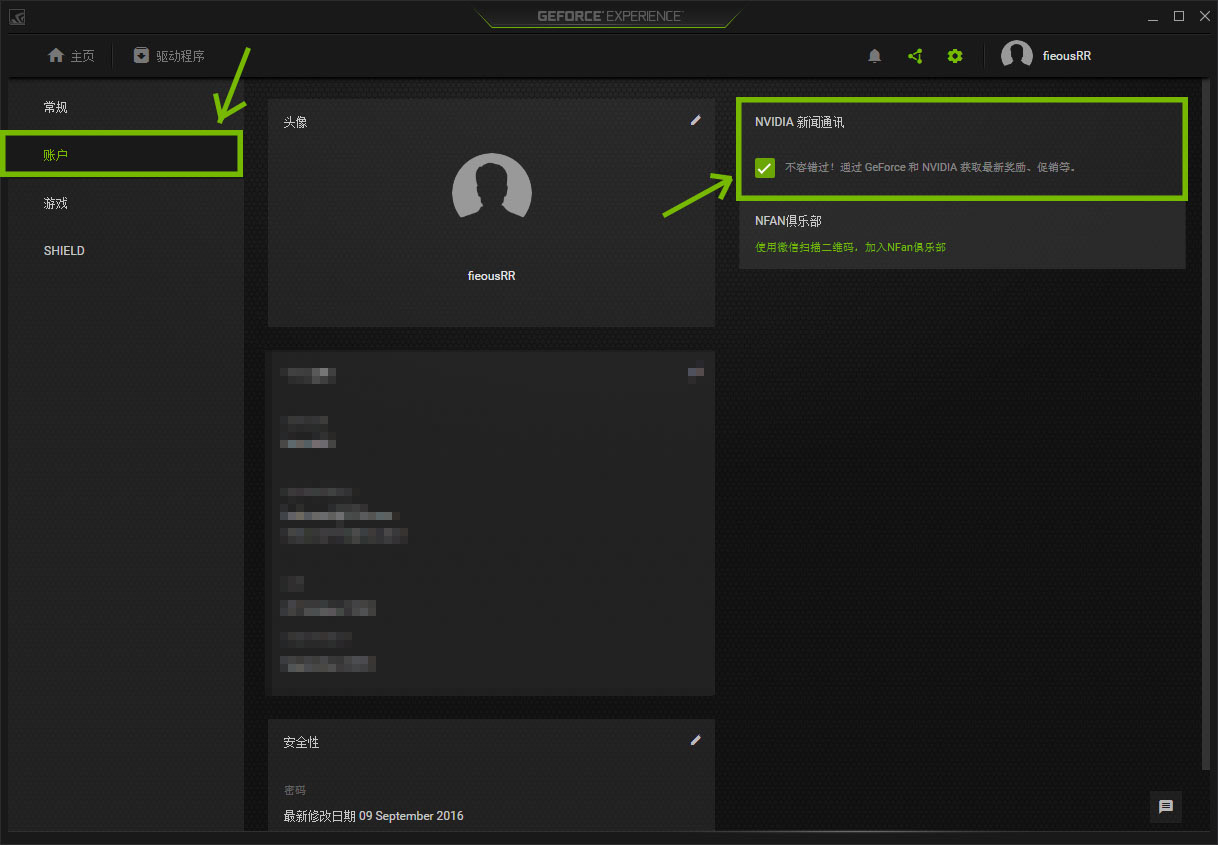Click the fieousRR username in header
Viewport: 1218px width, 845px height.
point(1067,56)
